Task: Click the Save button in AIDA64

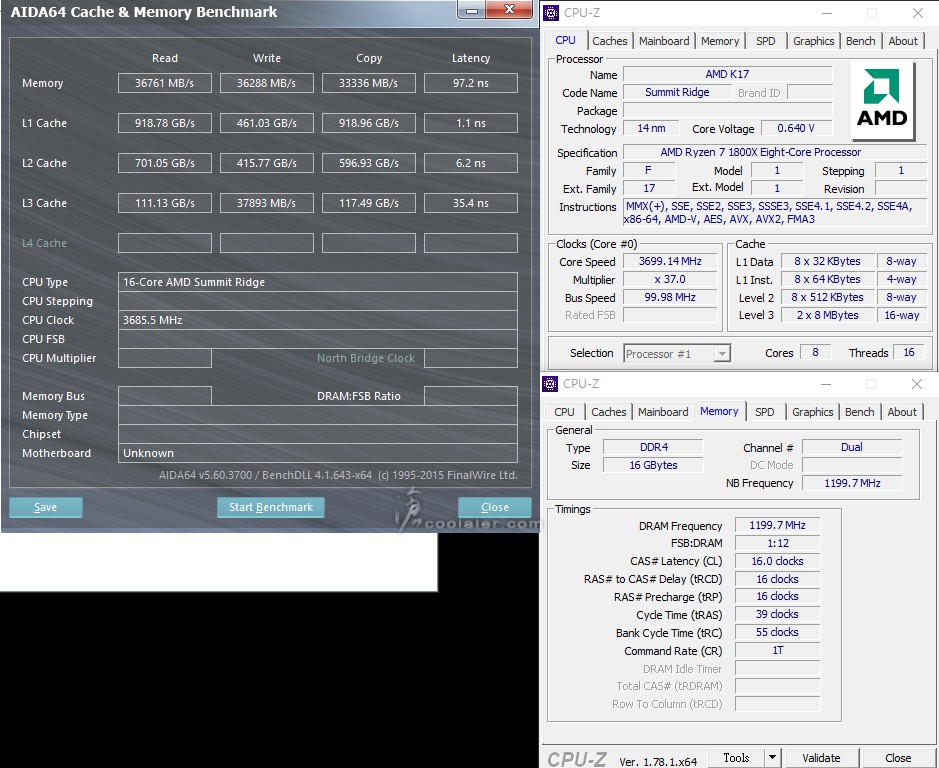Action: pos(46,507)
